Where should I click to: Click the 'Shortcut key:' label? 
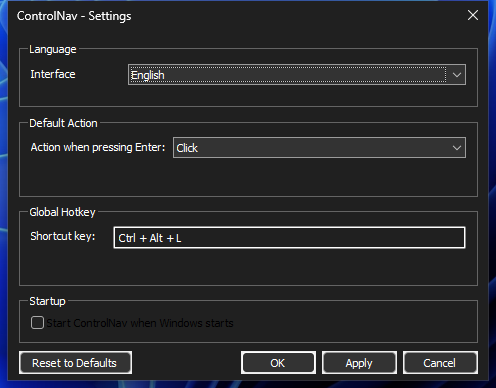[x=63, y=236]
